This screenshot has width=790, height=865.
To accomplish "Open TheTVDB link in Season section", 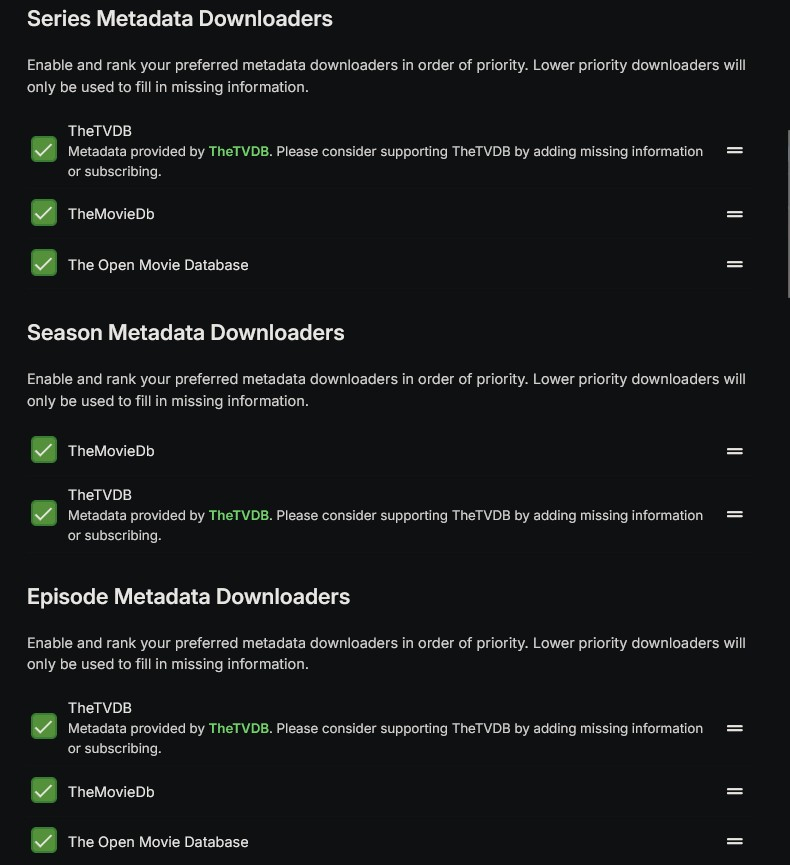I will click(239, 516).
